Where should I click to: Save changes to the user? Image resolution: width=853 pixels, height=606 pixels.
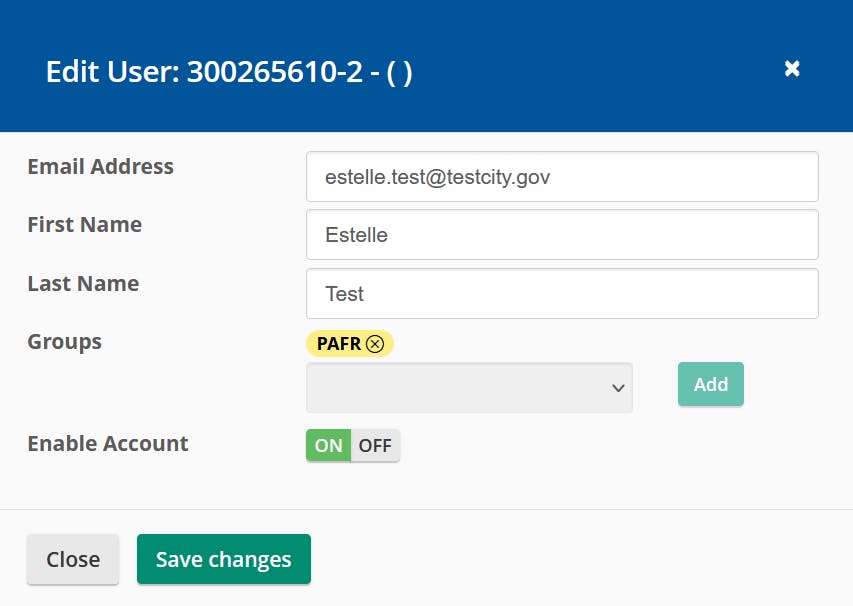(x=224, y=559)
